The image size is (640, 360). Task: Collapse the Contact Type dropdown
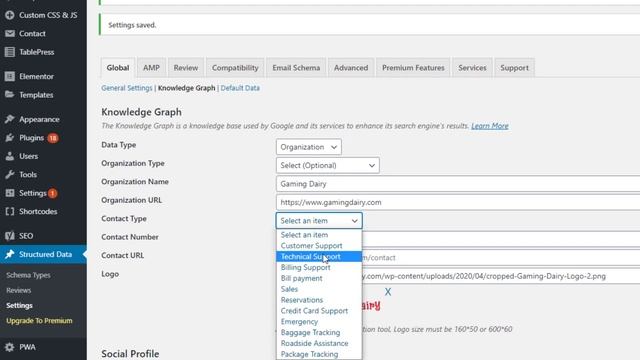(319, 220)
